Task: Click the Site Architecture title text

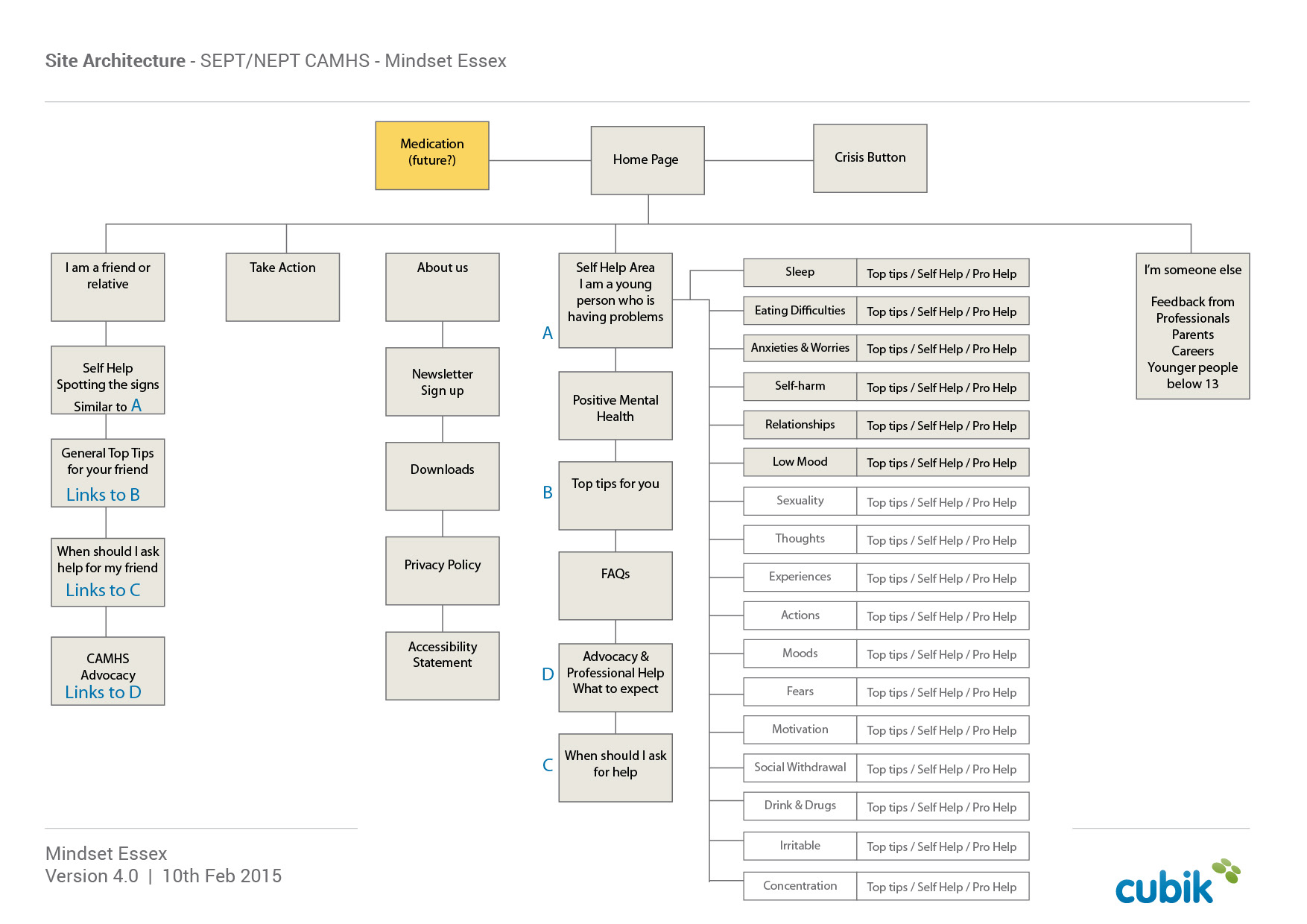Action: click(276, 61)
